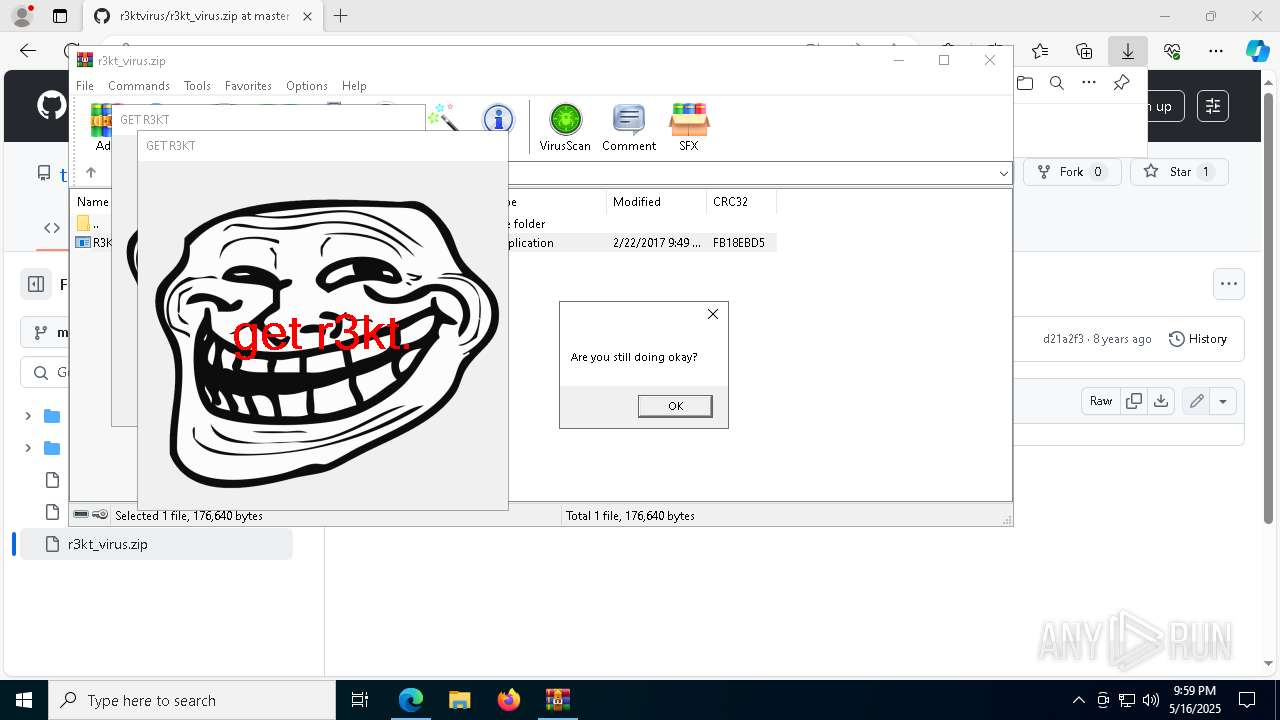
Task: Click the SFX toolbar icon in WinRAR
Action: click(x=689, y=128)
